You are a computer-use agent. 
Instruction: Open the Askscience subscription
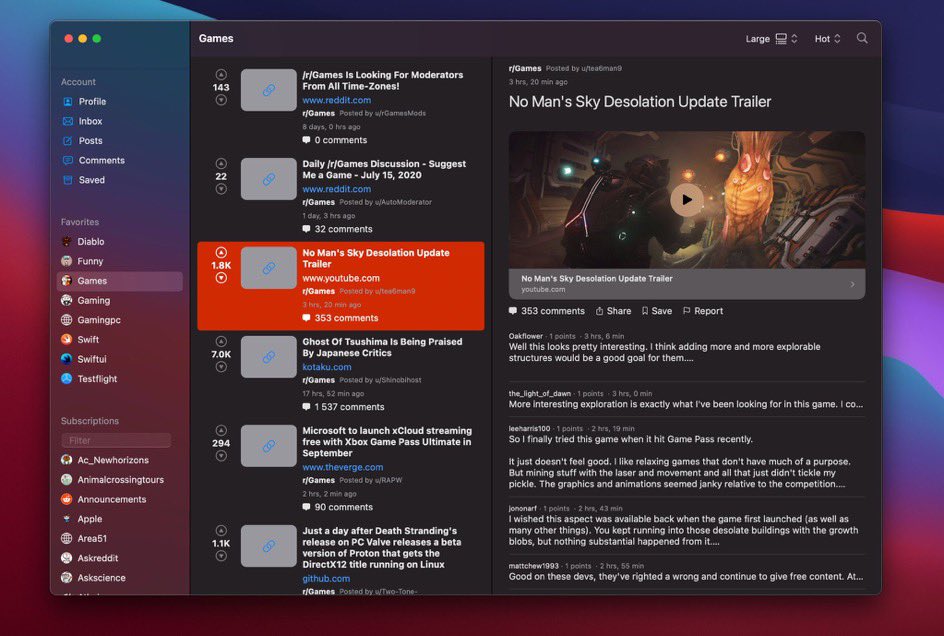point(120,578)
